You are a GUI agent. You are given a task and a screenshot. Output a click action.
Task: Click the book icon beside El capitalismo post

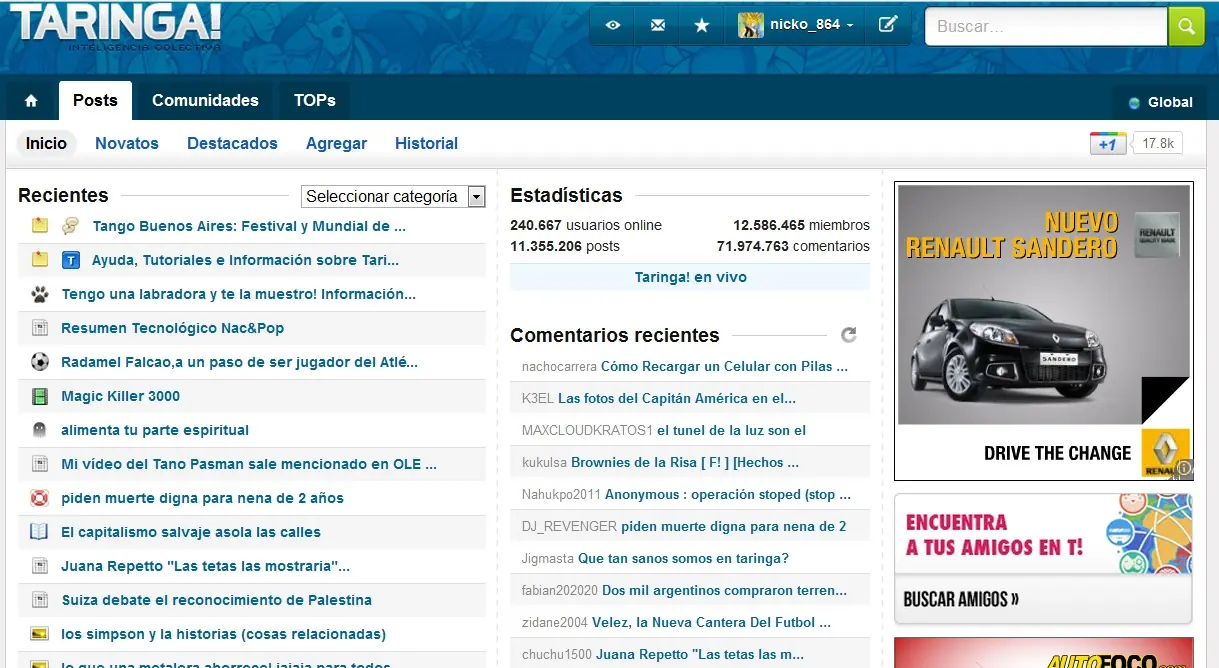(x=40, y=532)
